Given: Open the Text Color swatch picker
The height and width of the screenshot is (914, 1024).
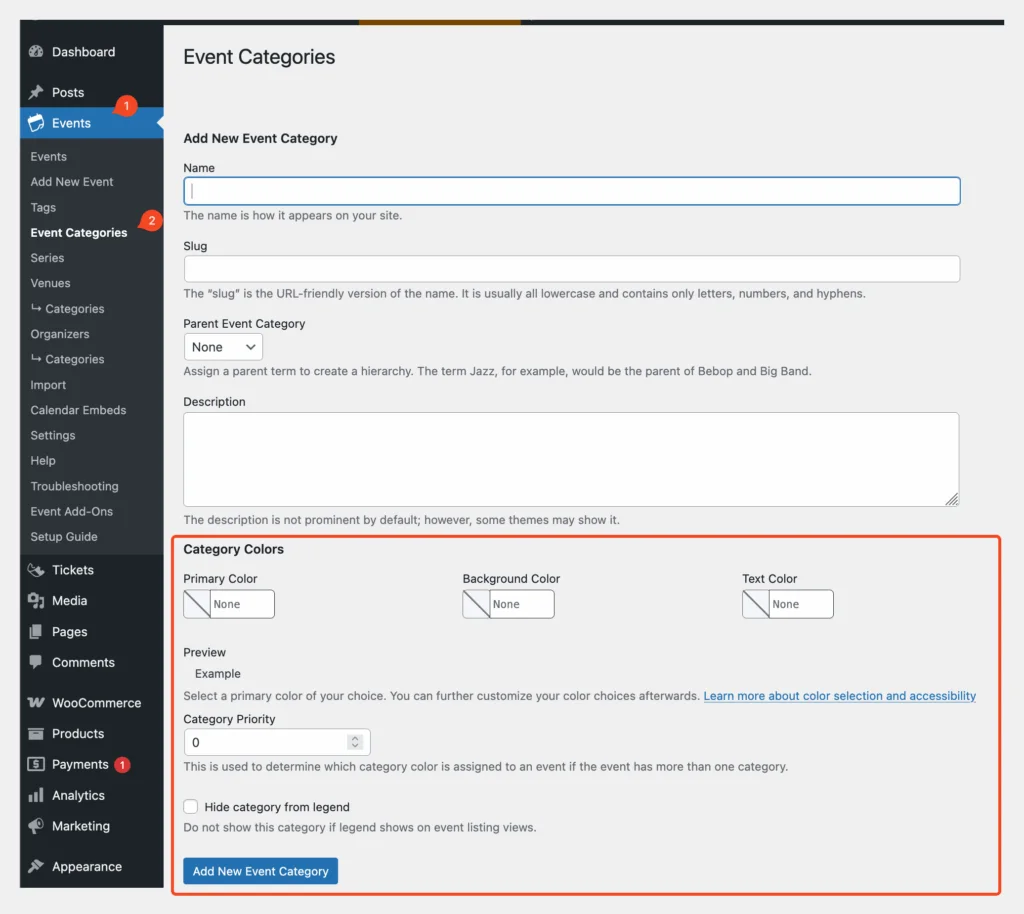Looking at the screenshot, I should [x=756, y=604].
